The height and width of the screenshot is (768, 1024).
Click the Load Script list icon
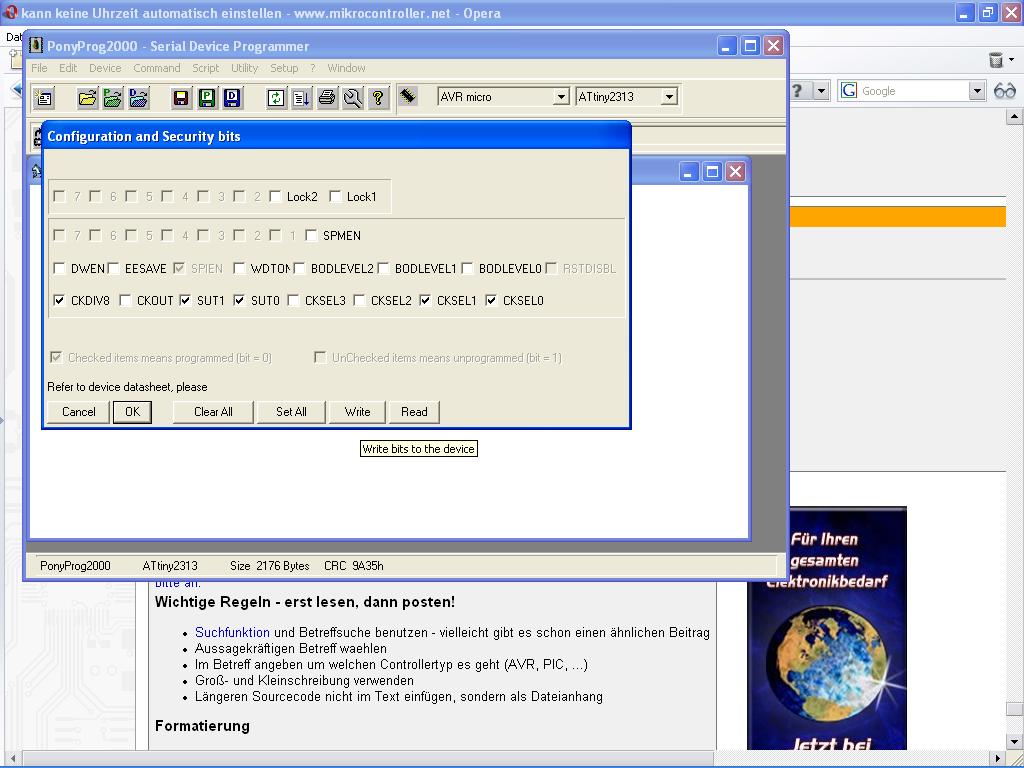pyautogui.click(x=302, y=98)
